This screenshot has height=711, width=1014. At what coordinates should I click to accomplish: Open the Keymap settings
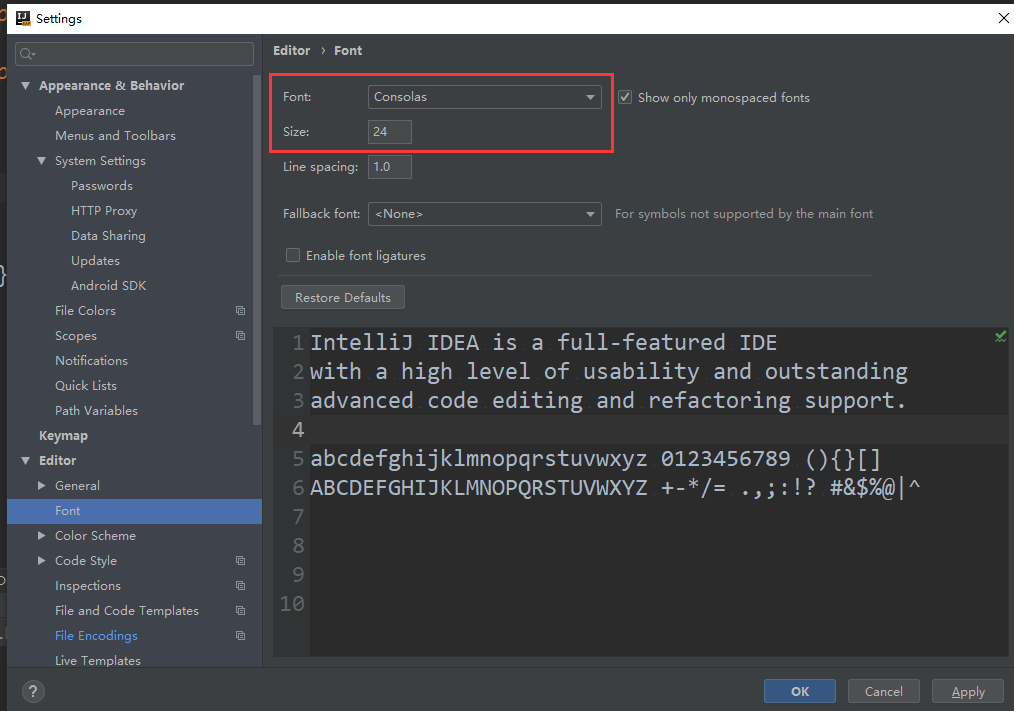point(63,436)
